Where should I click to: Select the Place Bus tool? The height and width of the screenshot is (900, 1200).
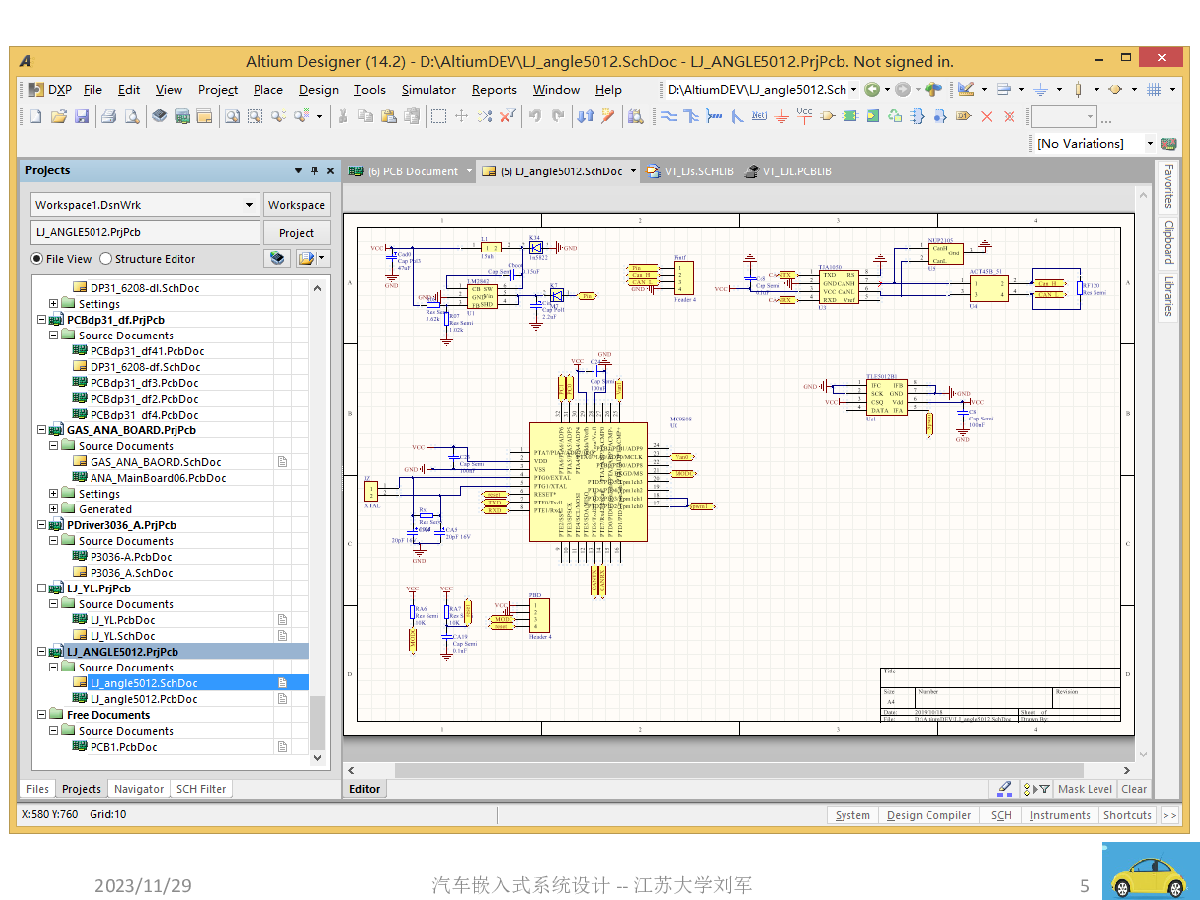[691, 116]
